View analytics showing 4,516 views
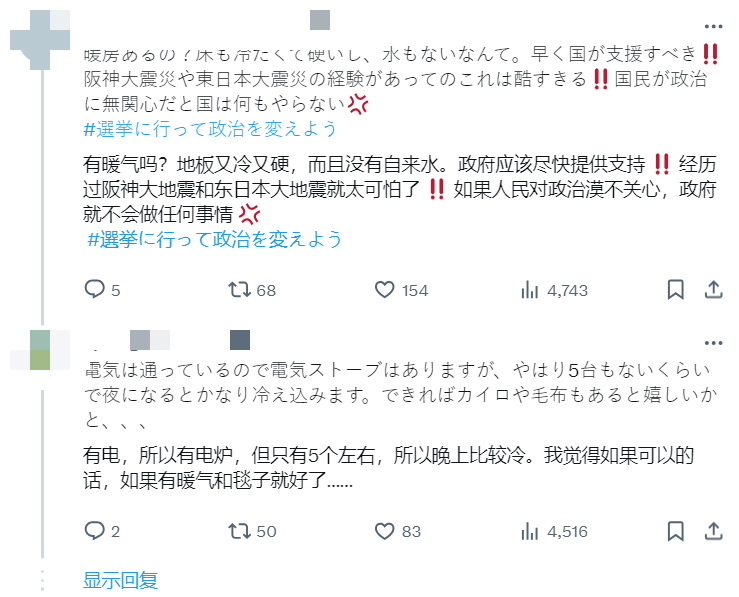 click(x=530, y=531)
